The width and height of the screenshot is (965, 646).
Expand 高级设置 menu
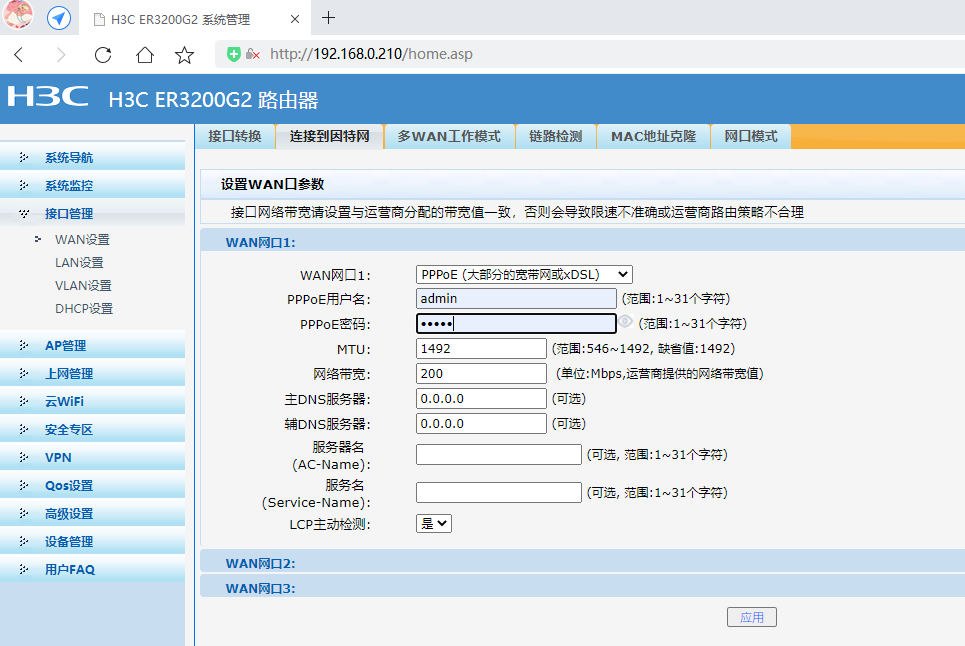[x=92, y=513]
